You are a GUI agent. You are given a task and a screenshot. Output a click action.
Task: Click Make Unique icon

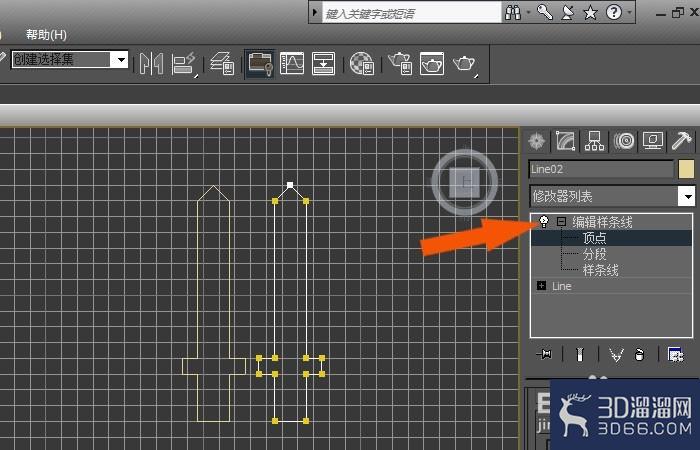(616, 355)
